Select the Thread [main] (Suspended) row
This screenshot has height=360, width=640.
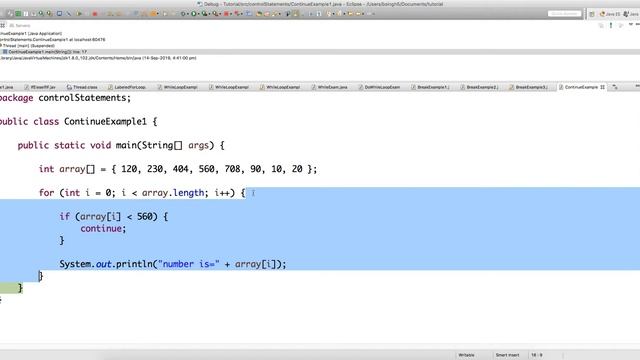[28, 46]
